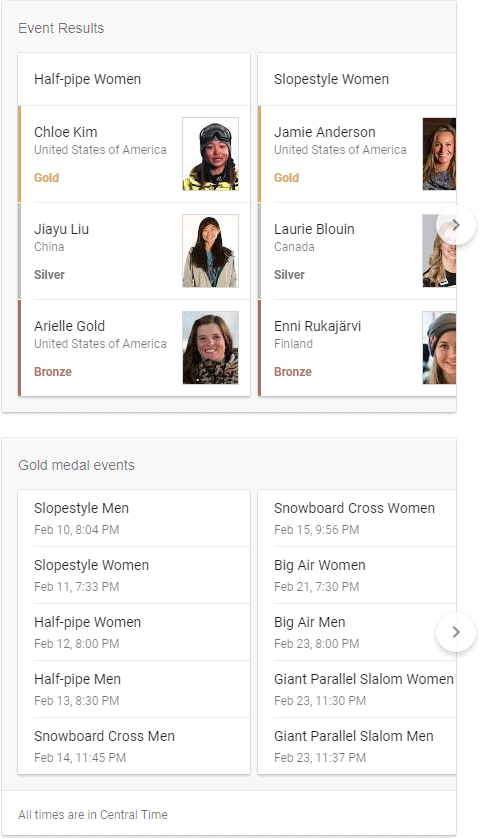Open Jamie Anderson's profile photo
Viewport: 482px width, 839px height.
pos(439,154)
